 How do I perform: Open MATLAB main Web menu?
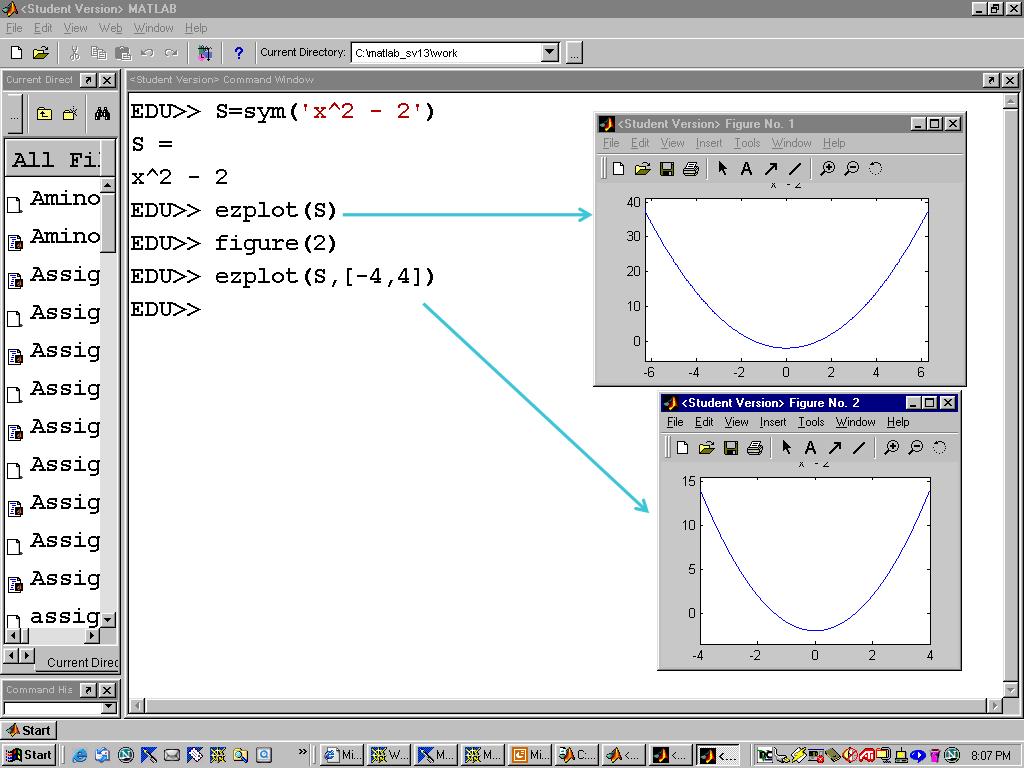(x=110, y=28)
